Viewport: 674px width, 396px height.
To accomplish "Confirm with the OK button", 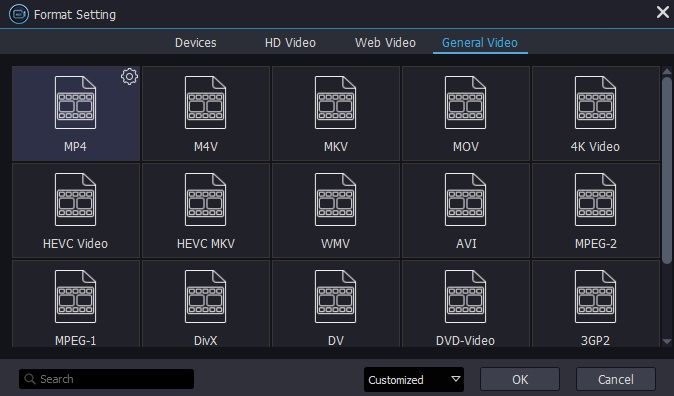I will tap(520, 379).
